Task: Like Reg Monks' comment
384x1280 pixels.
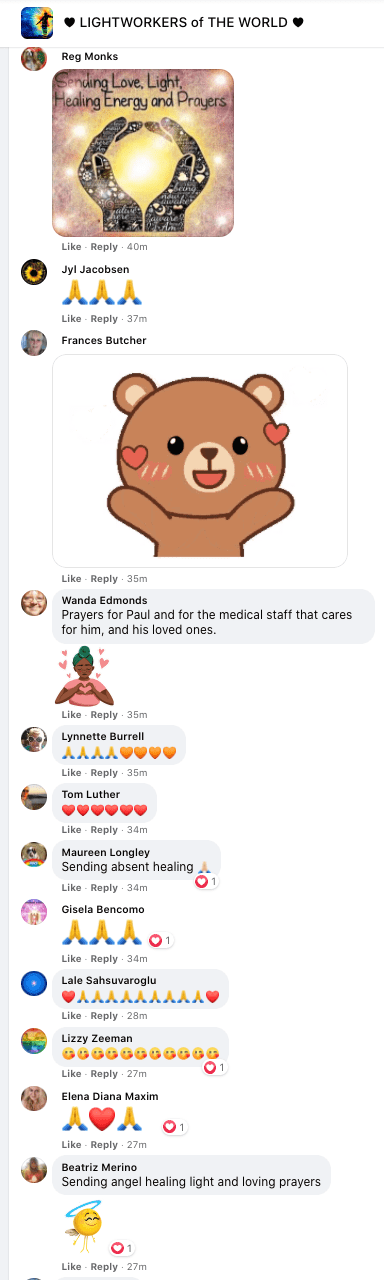Action: tap(71, 247)
